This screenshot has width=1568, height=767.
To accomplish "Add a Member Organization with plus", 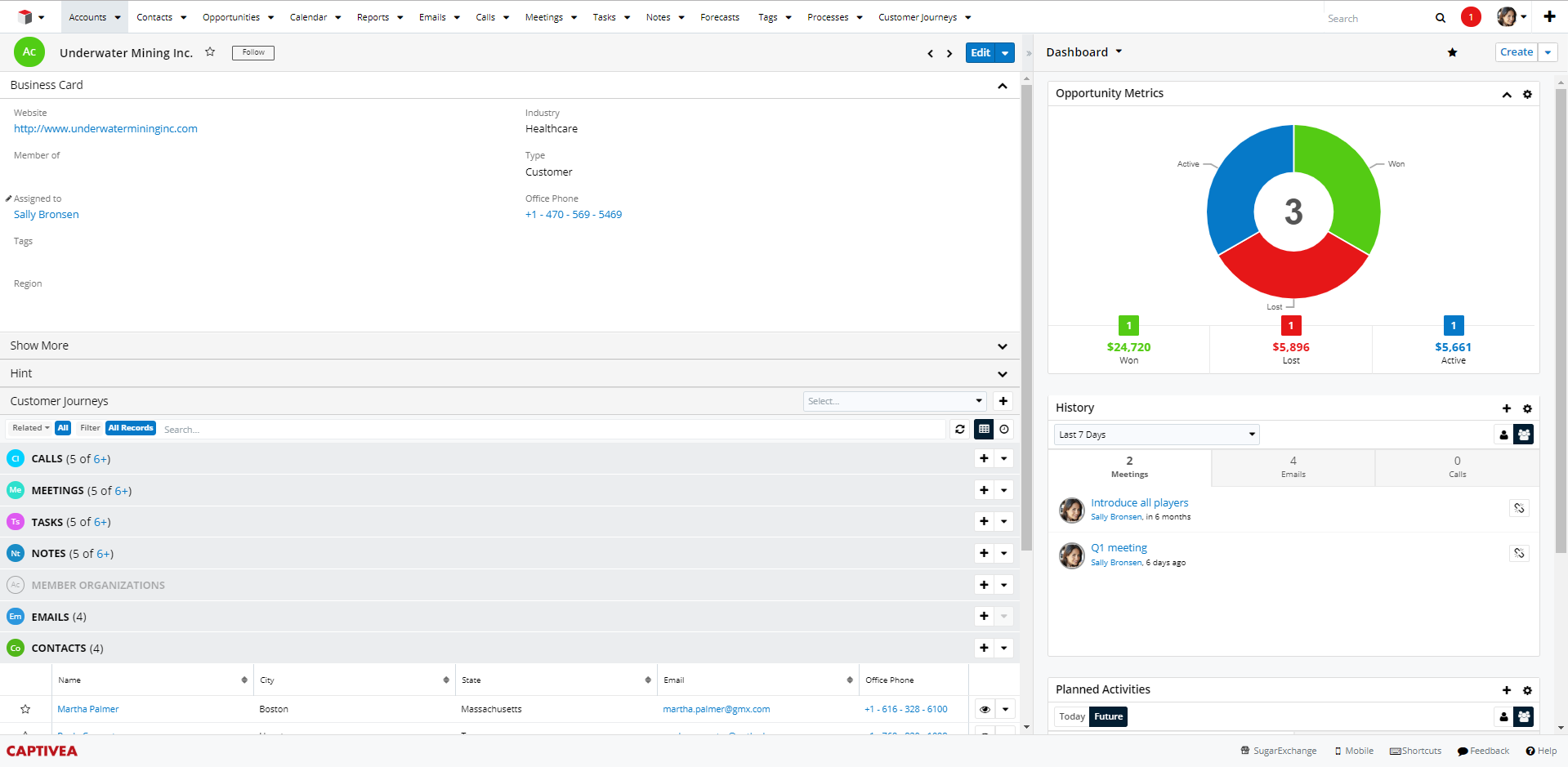I will (x=984, y=585).
